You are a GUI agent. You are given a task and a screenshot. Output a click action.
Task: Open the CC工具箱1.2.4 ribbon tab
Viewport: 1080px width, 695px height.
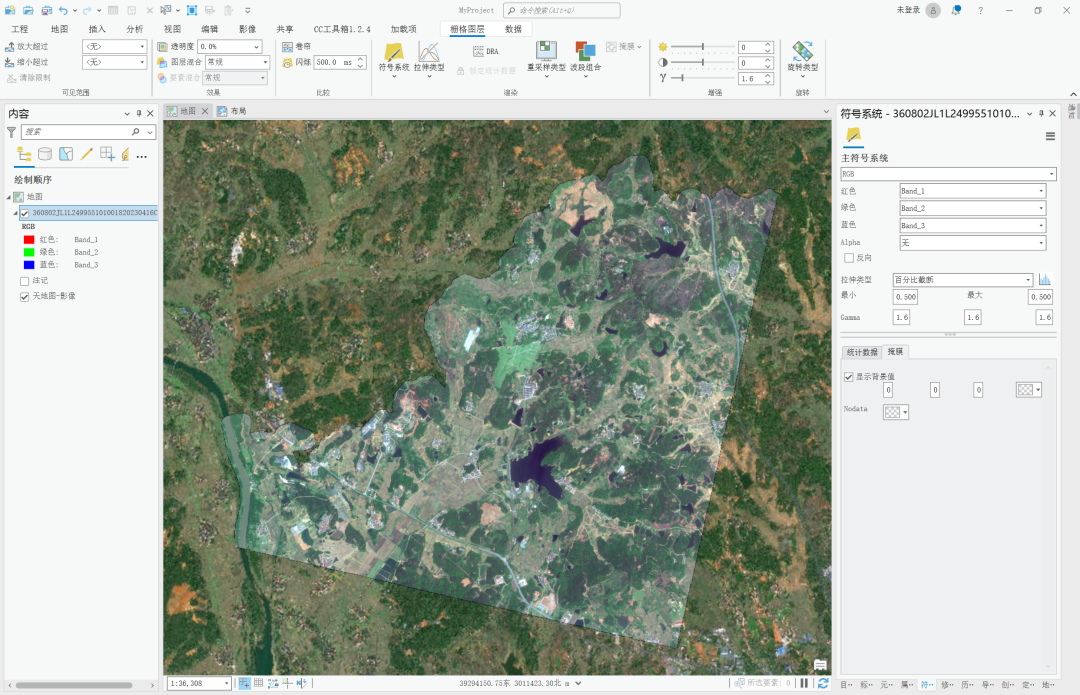342,29
